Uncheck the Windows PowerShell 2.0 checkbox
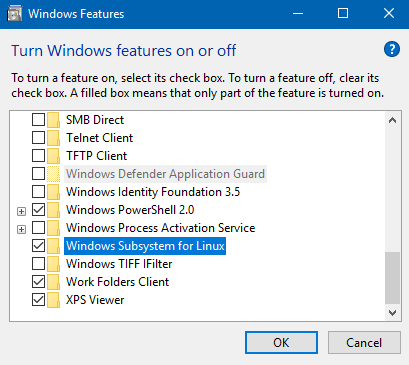 38,209
